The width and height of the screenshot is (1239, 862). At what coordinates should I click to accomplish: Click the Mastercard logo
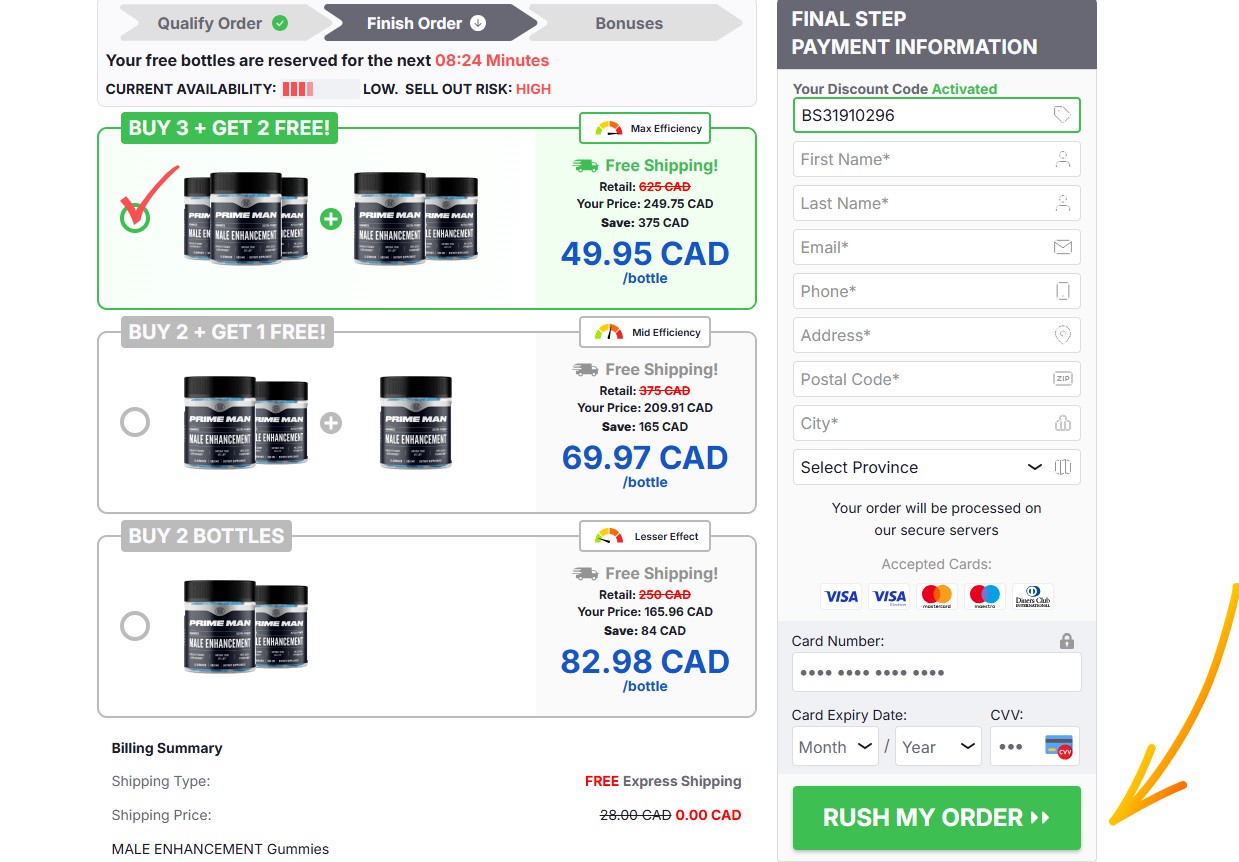click(937, 597)
